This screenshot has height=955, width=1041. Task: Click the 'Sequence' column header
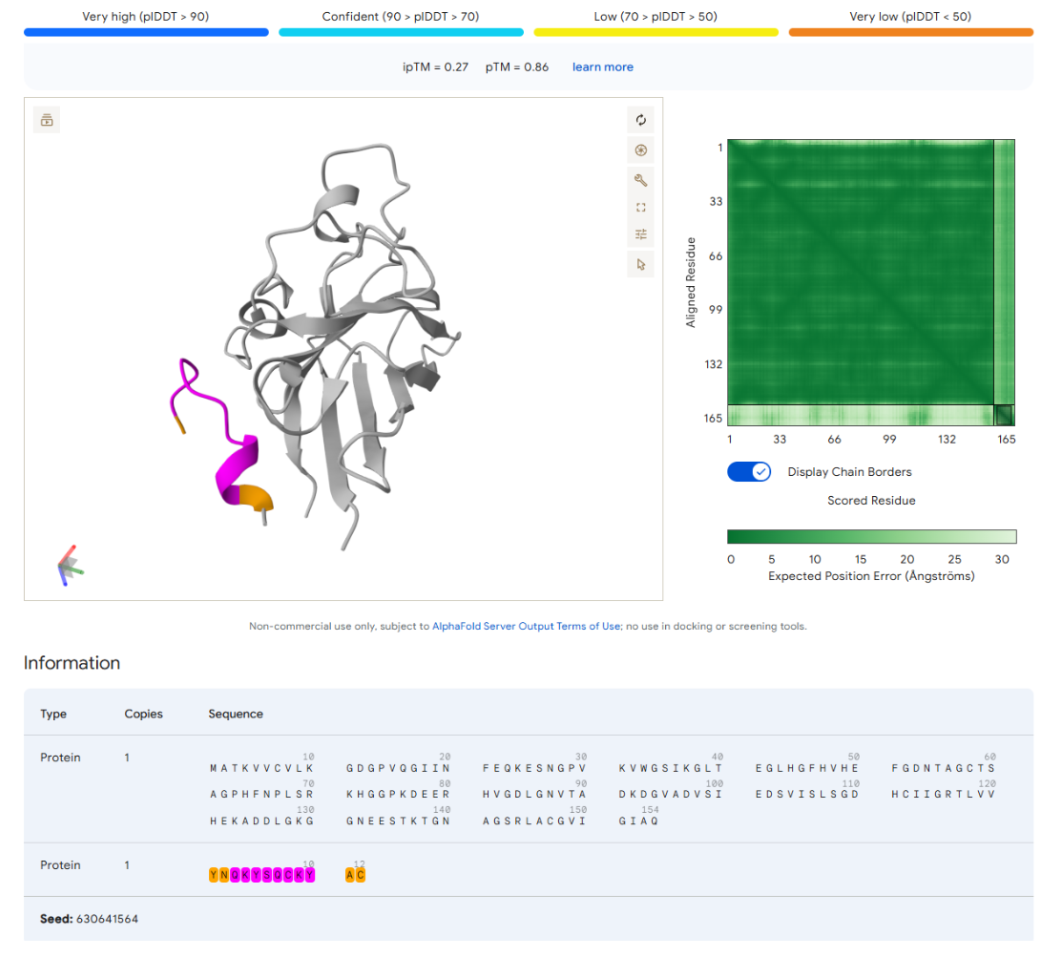point(236,714)
